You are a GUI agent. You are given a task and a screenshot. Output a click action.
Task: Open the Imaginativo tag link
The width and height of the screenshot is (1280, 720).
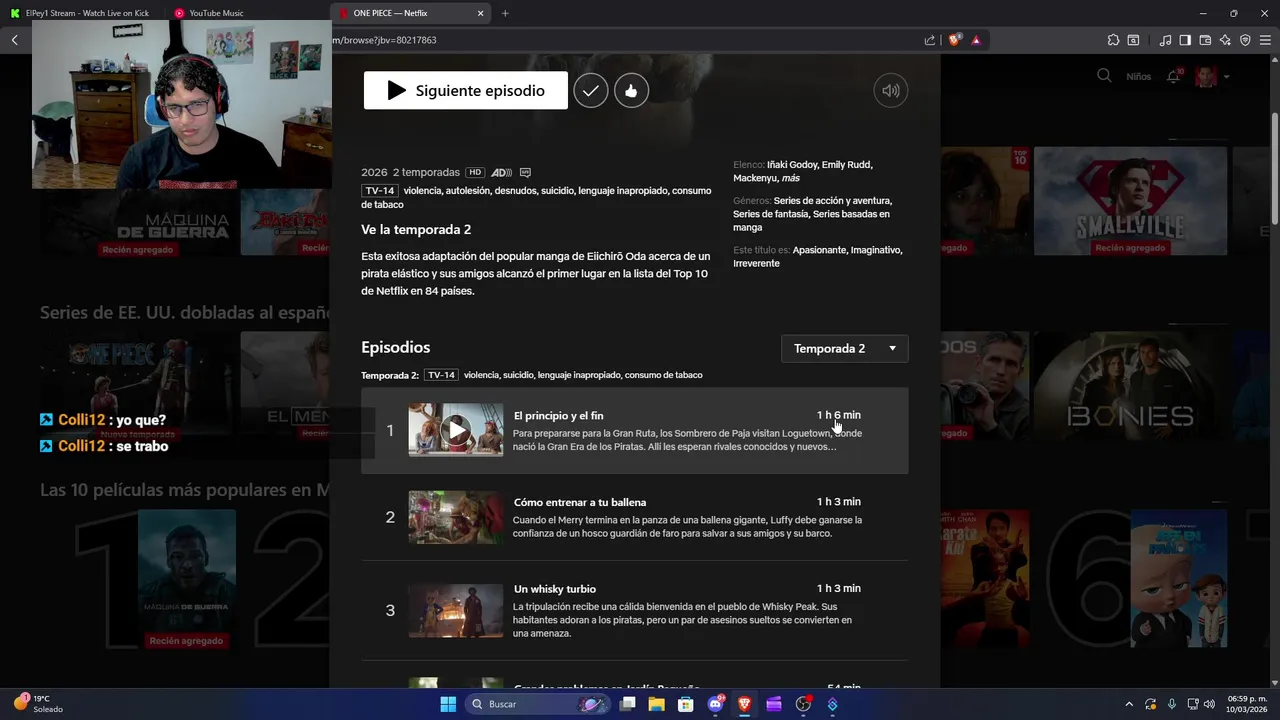[x=876, y=250]
